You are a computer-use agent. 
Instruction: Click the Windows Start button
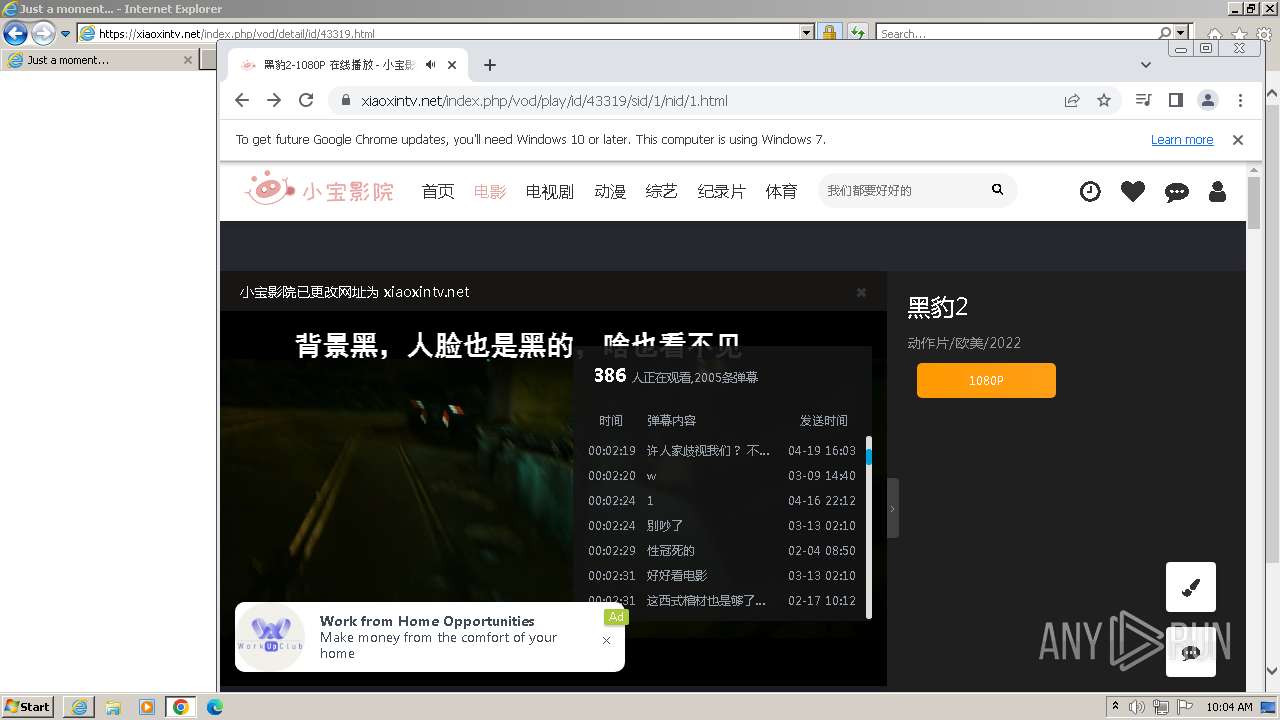point(28,707)
